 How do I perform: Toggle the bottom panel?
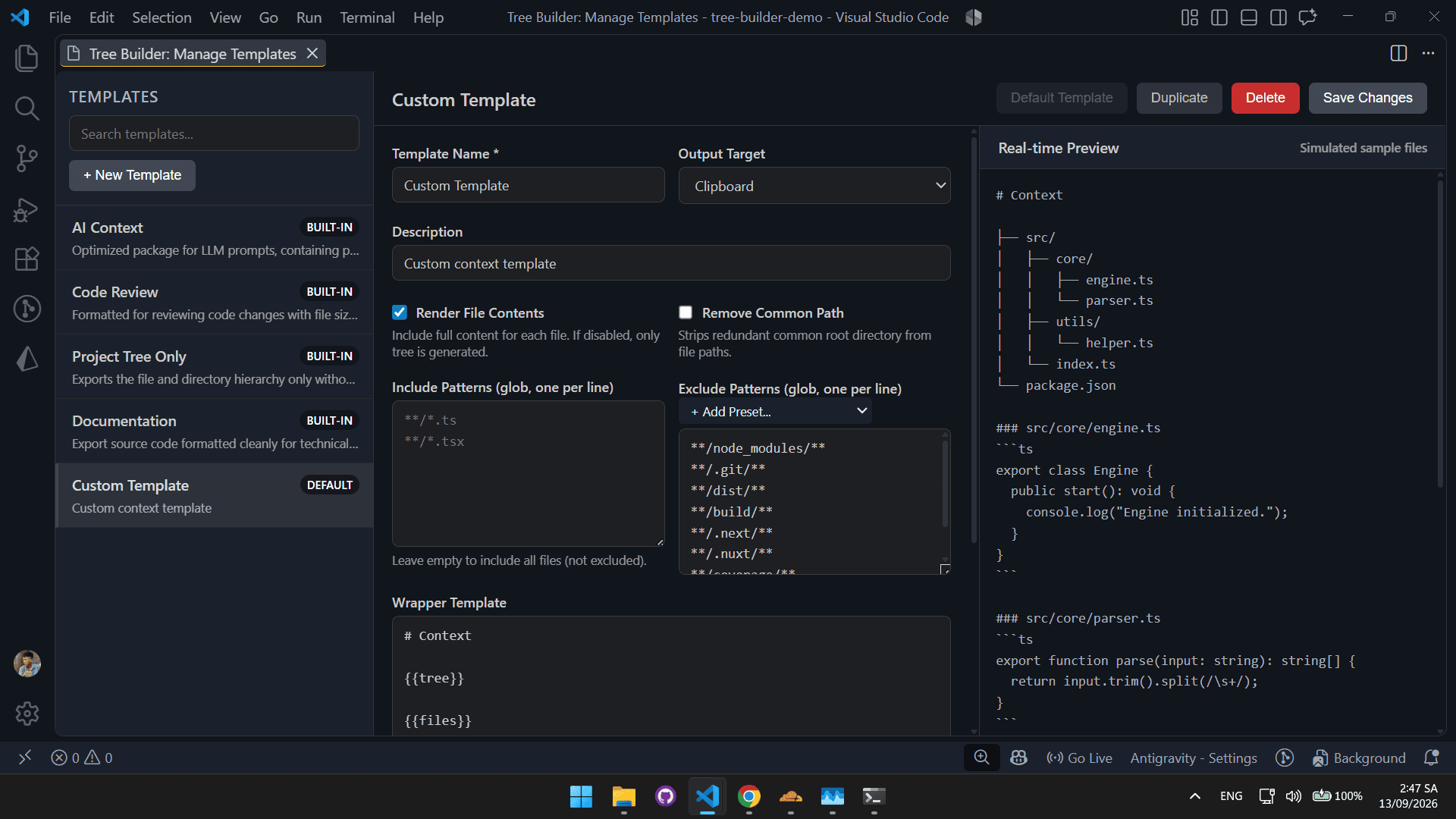(x=1248, y=17)
